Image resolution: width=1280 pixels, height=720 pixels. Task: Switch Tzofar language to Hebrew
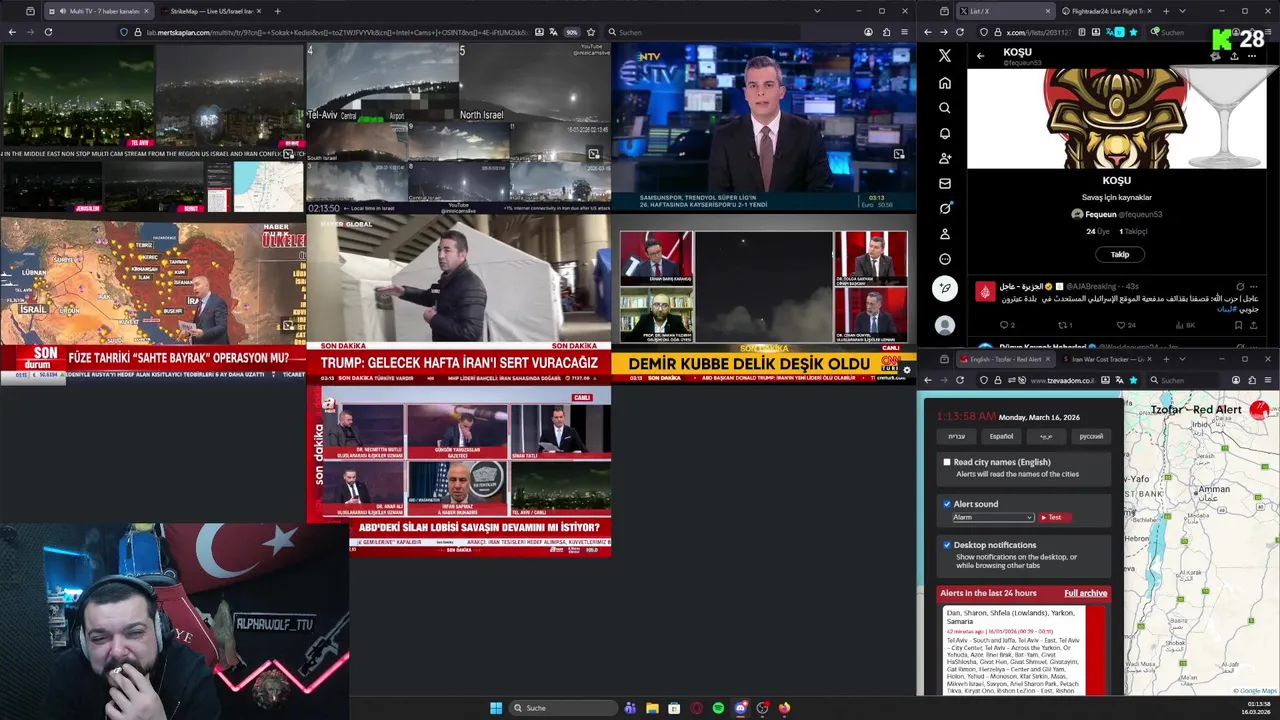(x=957, y=436)
